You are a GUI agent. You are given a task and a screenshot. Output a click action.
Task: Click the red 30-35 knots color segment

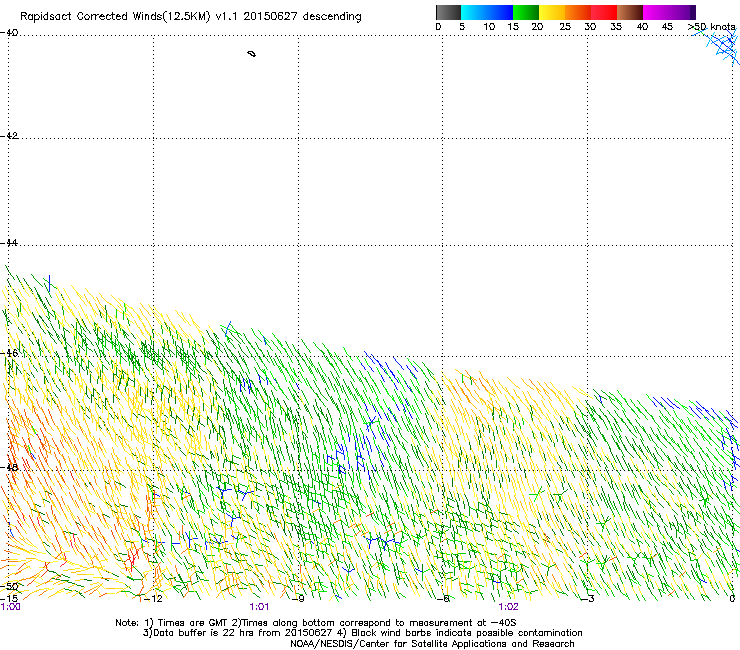(x=604, y=12)
